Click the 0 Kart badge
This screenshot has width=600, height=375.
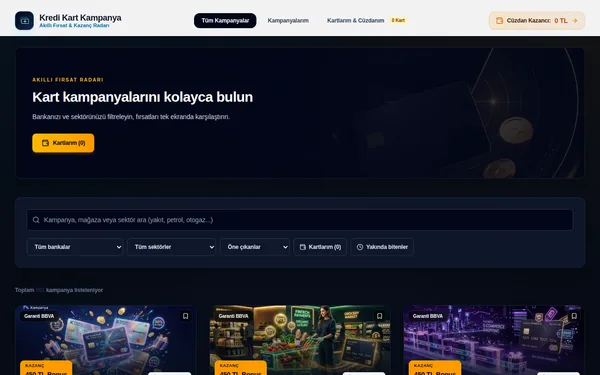(398, 20)
